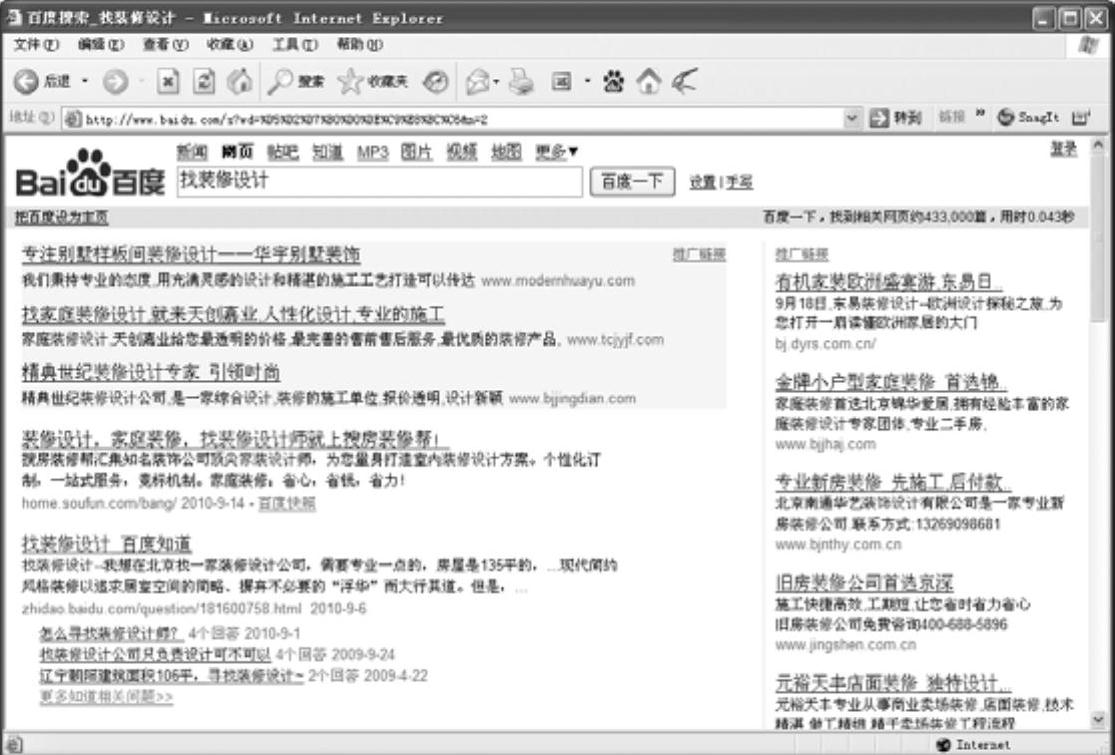Open the 收藏 menu

[230, 44]
